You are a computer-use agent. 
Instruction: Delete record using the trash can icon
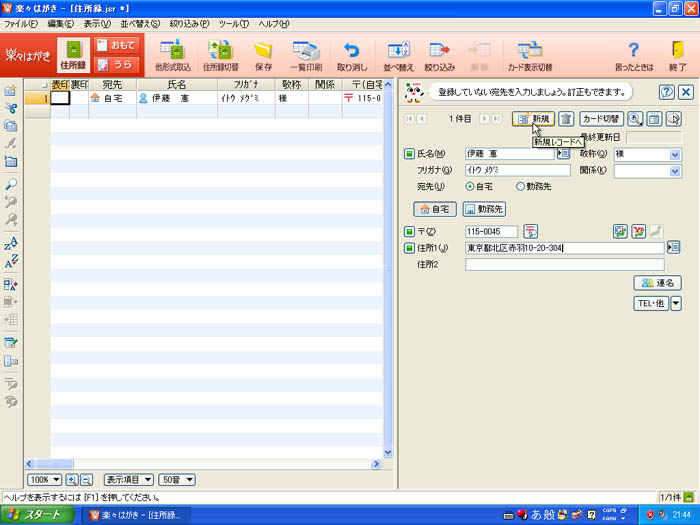566,119
